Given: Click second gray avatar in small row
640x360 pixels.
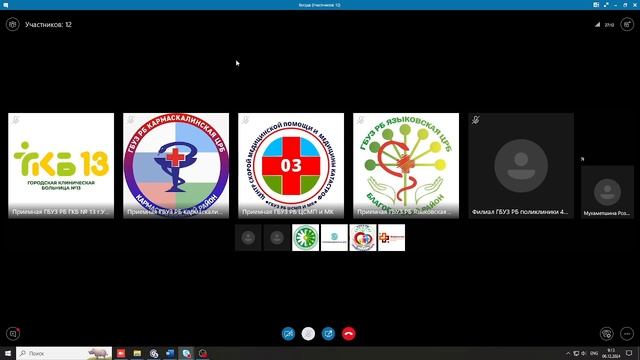Looking at the screenshot, I should 277,238.
